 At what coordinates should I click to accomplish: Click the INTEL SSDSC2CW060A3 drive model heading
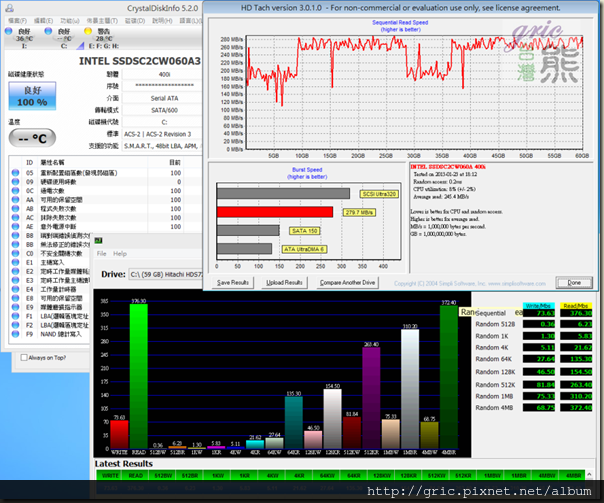(139, 61)
